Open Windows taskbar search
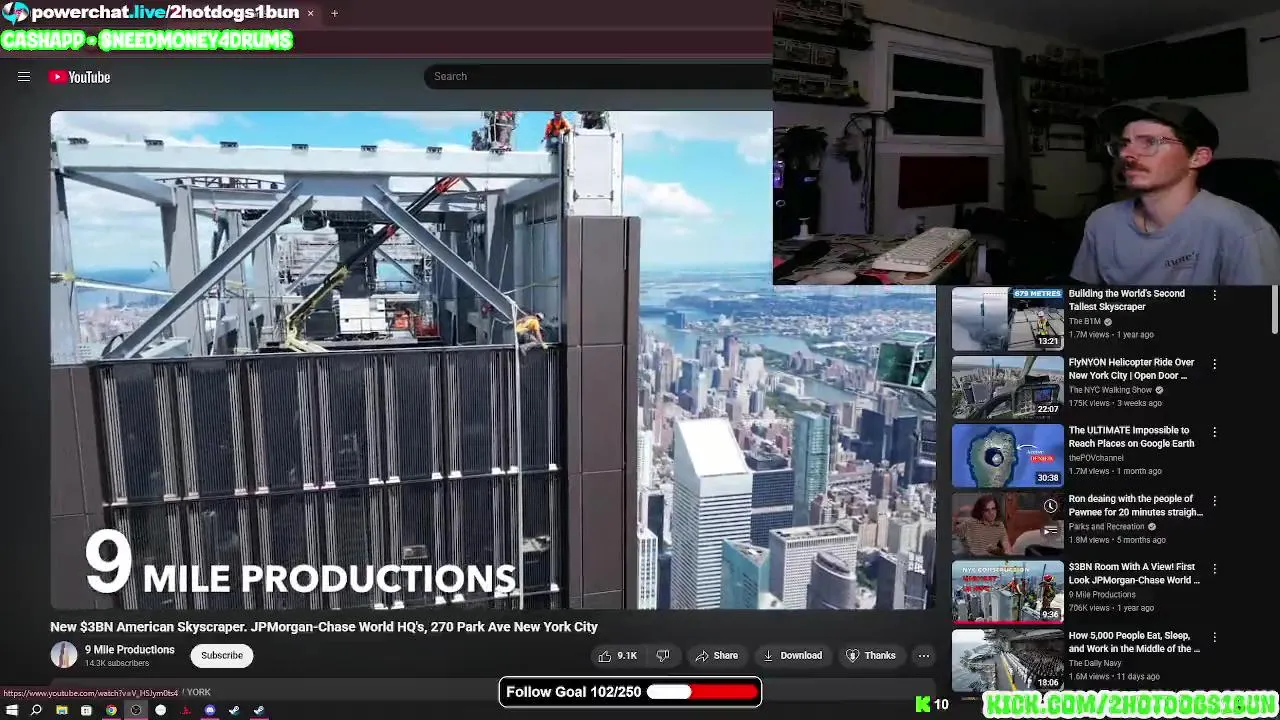 [x=36, y=710]
